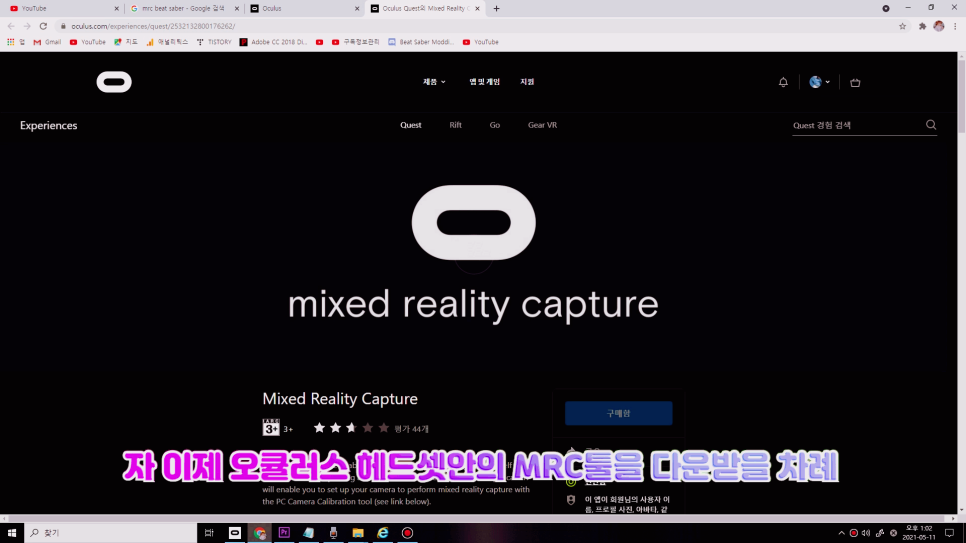Click the page horizontal scrollbar
Screen dimensions: 966x543
point(479,518)
